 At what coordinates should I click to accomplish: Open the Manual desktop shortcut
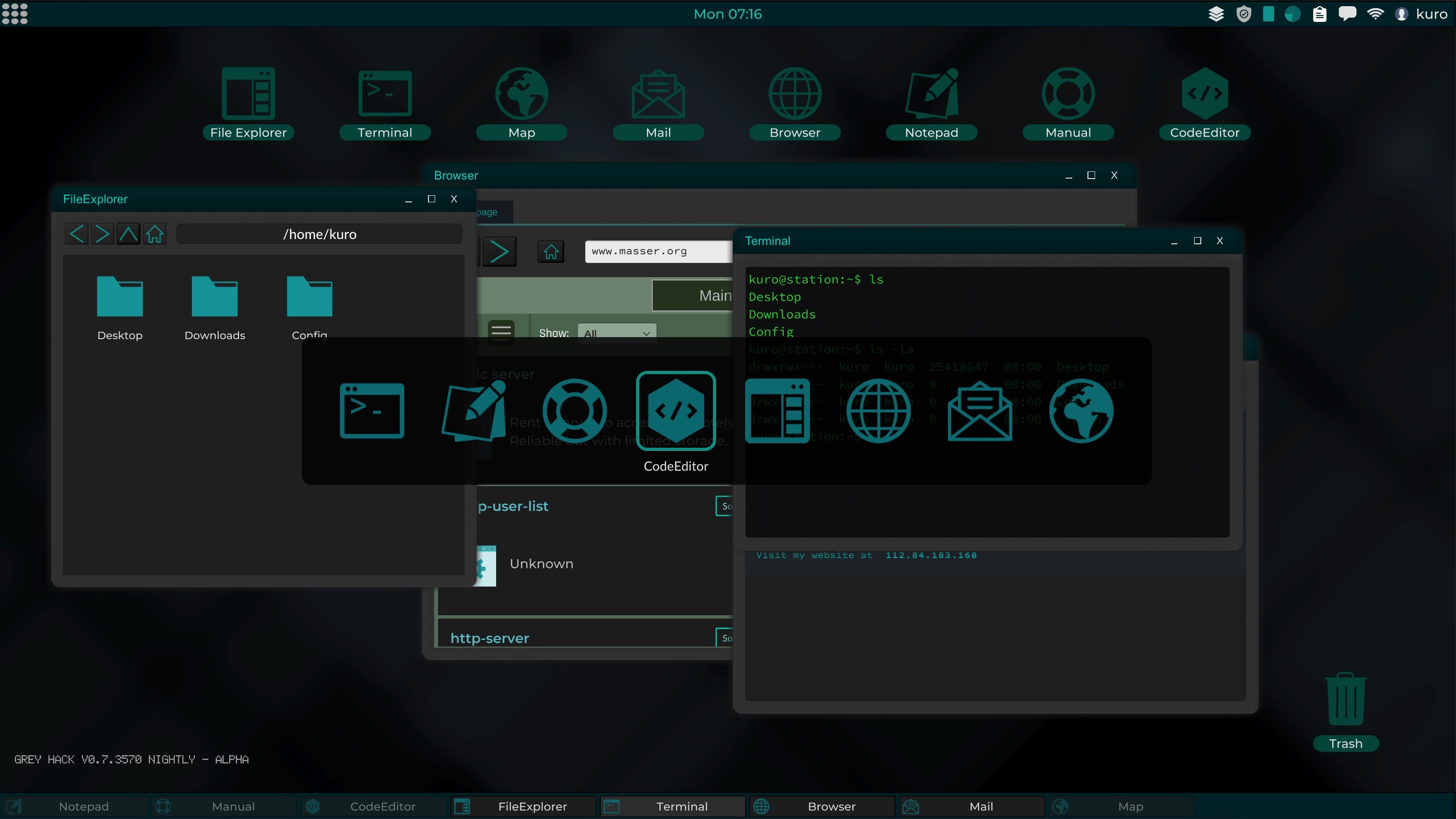pyautogui.click(x=1067, y=94)
